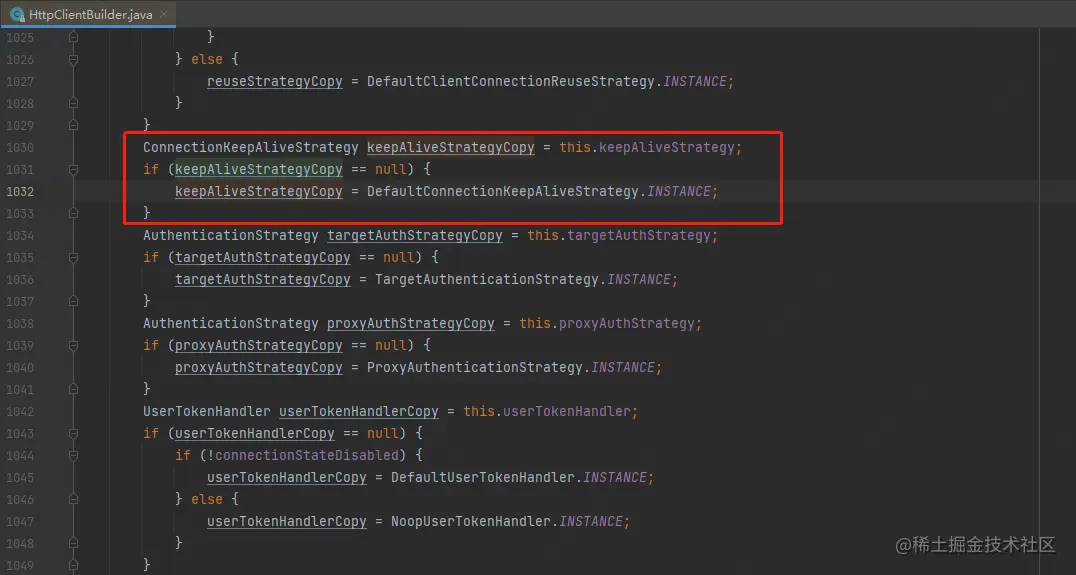Click INSTANCE after DefaultConnectionKeepAliveStrategy

click(679, 191)
